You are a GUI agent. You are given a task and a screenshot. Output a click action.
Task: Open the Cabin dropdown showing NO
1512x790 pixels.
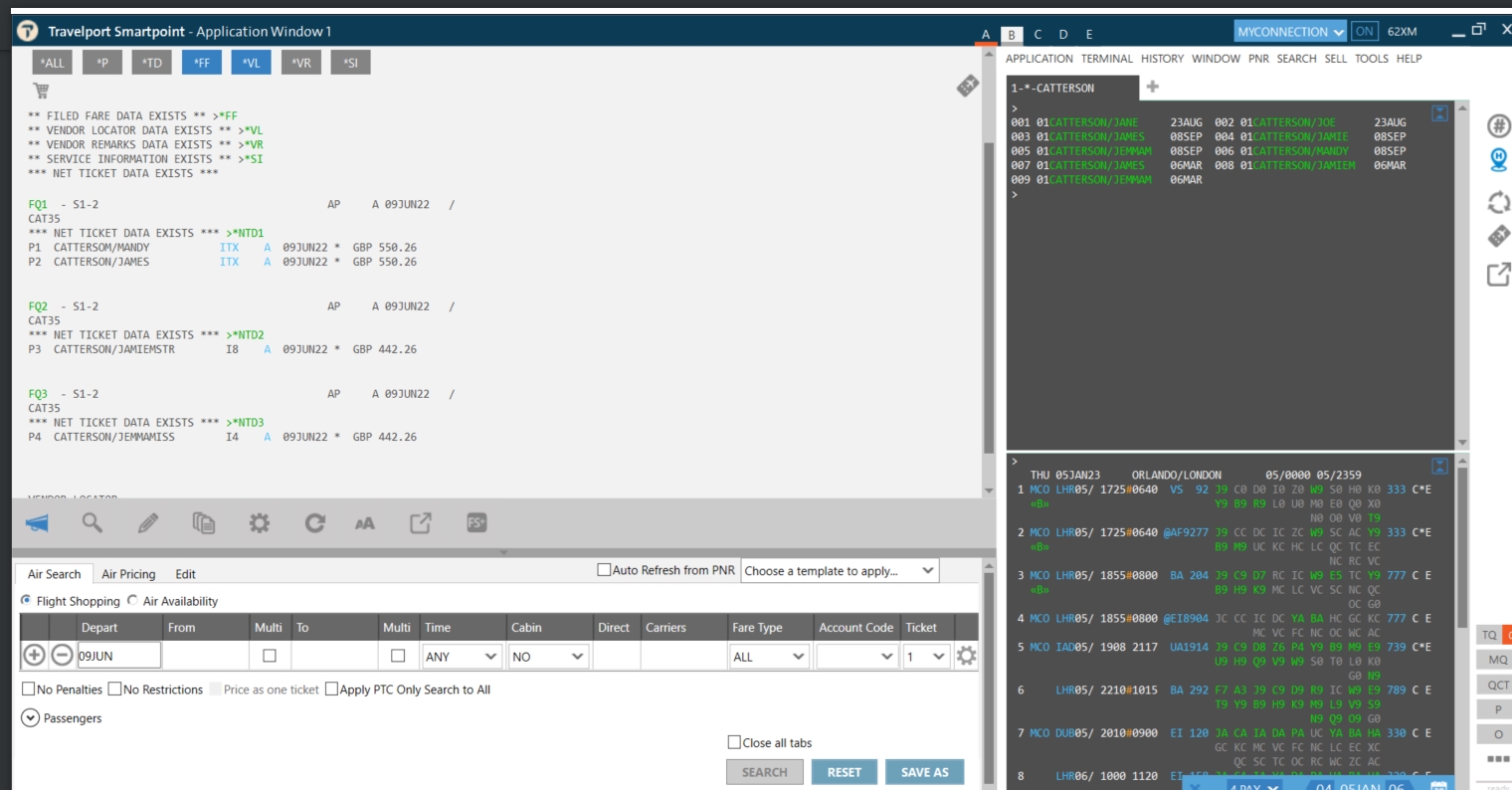[548, 657]
